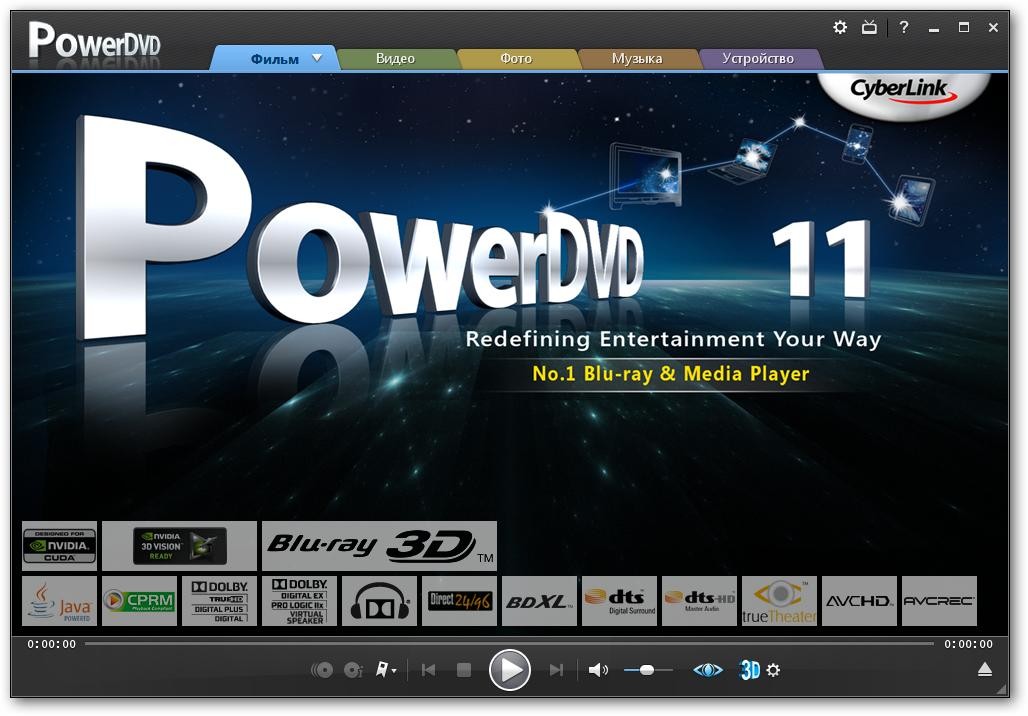1028x716 pixels.
Task: Open the Устройство tab
Action: pyautogui.click(x=758, y=58)
